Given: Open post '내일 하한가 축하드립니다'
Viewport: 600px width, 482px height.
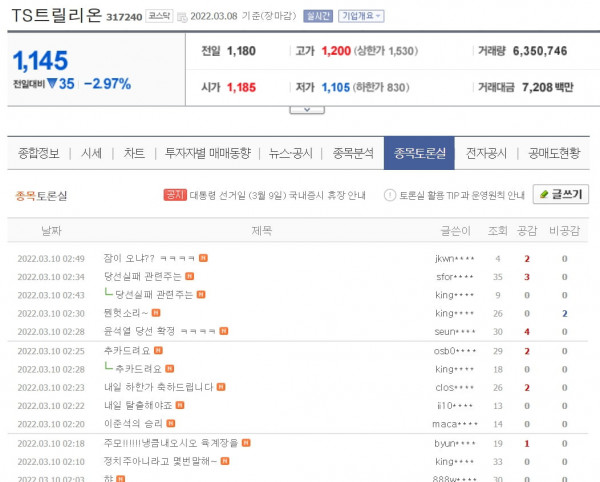Looking at the screenshot, I should point(158,388).
